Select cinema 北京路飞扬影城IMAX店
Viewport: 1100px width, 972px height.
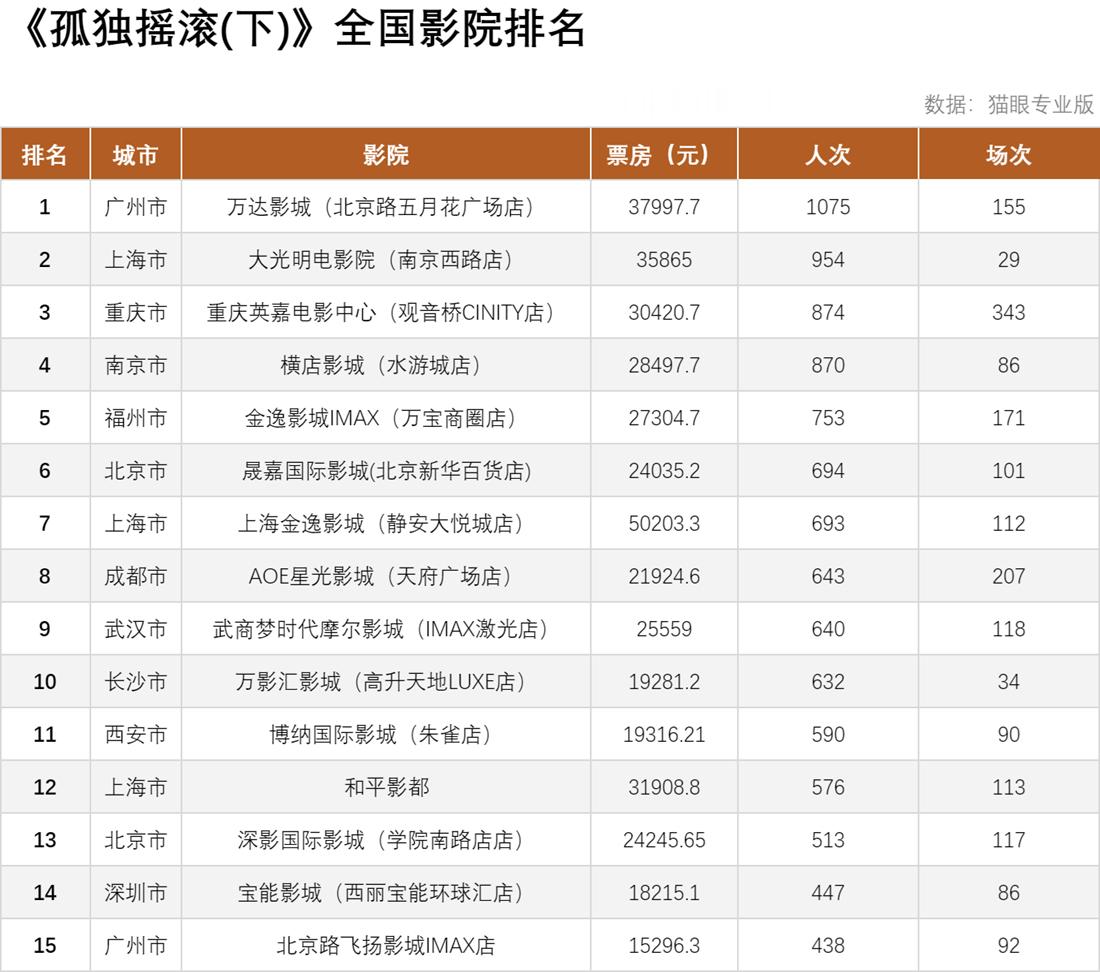386,945
